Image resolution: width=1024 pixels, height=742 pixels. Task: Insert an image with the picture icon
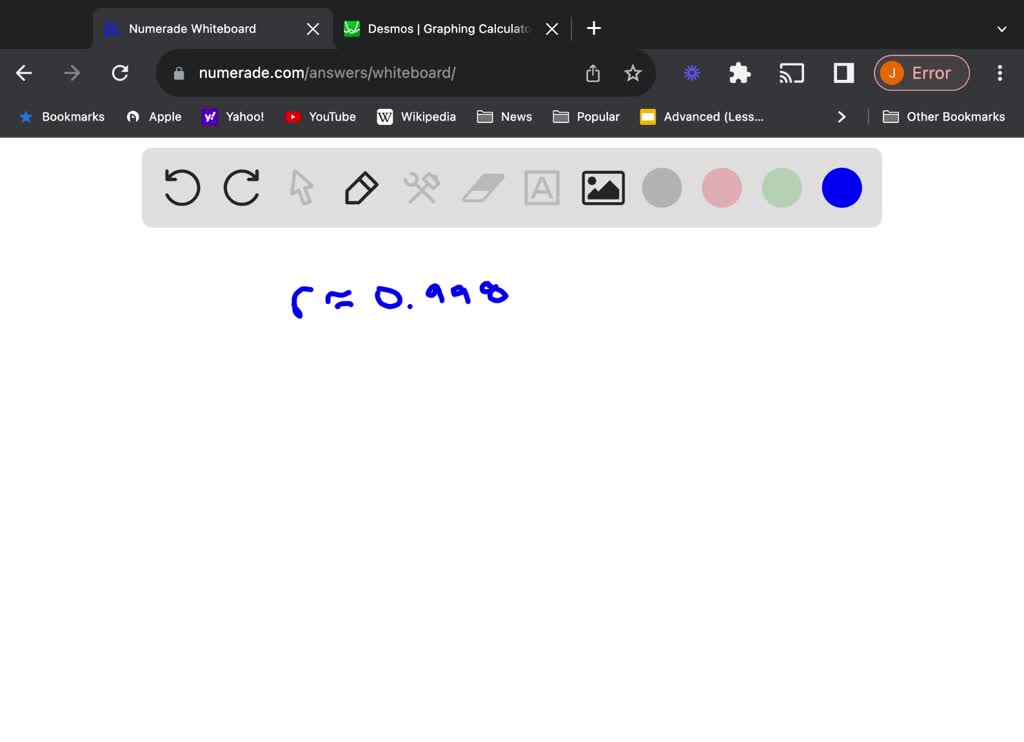tap(603, 188)
